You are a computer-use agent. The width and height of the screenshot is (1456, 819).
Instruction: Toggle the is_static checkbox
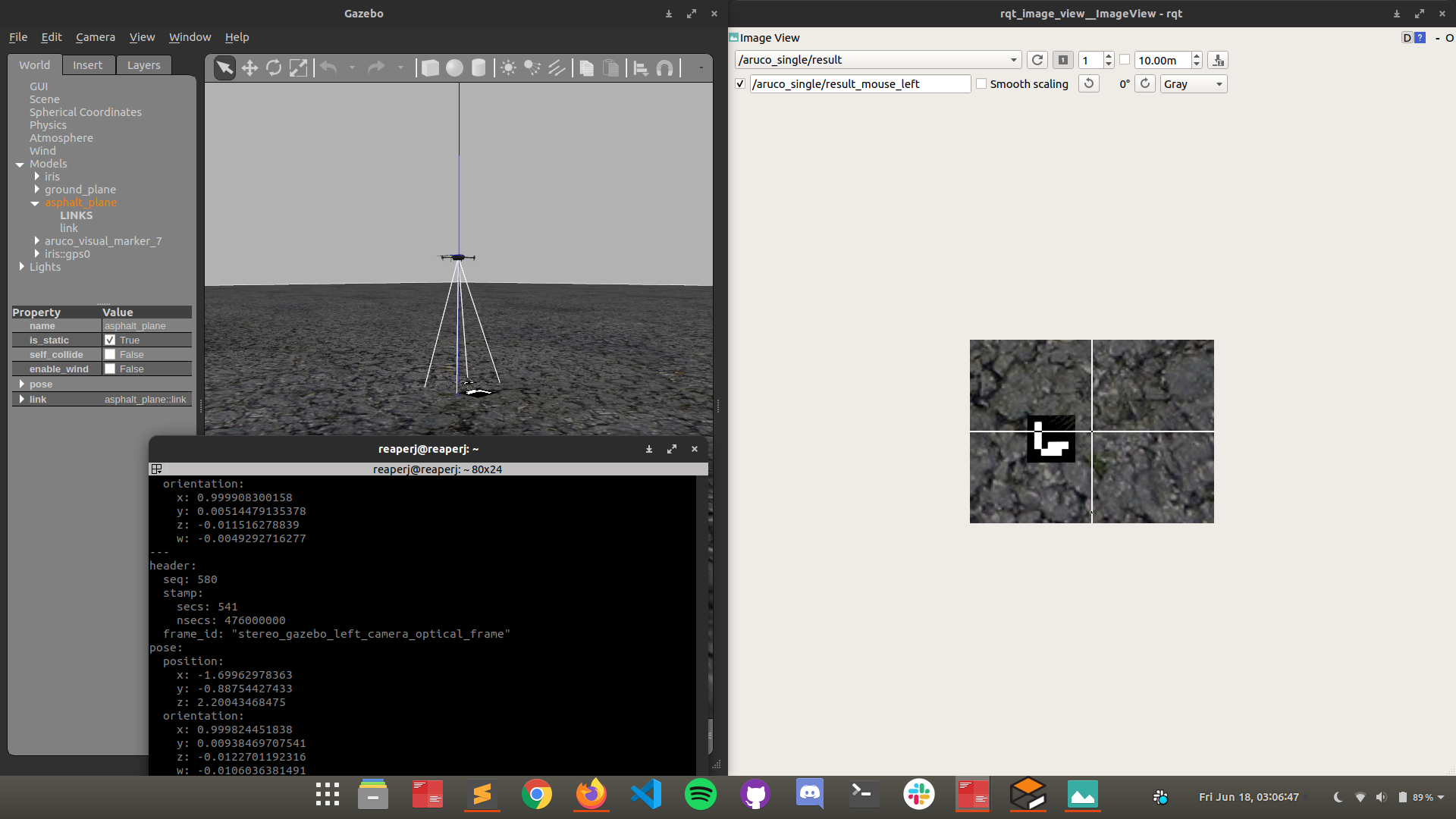[x=110, y=340]
